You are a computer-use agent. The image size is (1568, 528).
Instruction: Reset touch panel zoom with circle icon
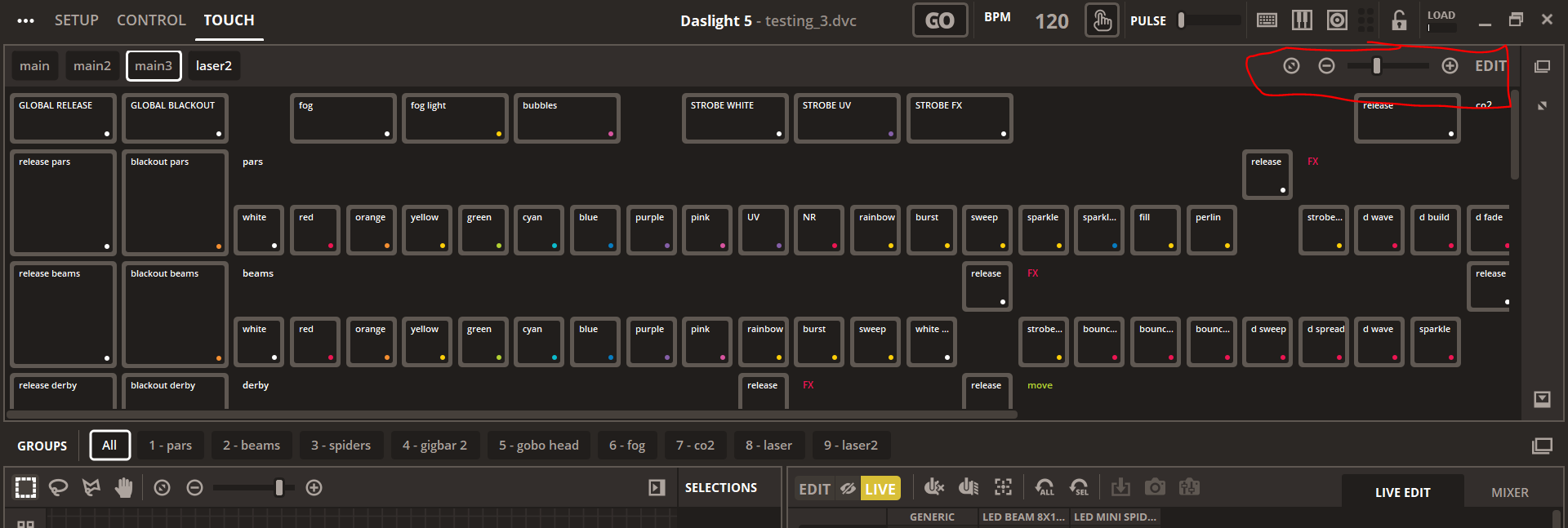pos(1291,66)
